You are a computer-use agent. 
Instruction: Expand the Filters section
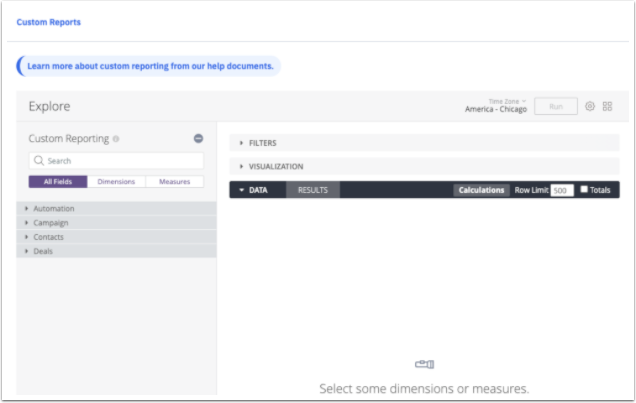(262, 143)
